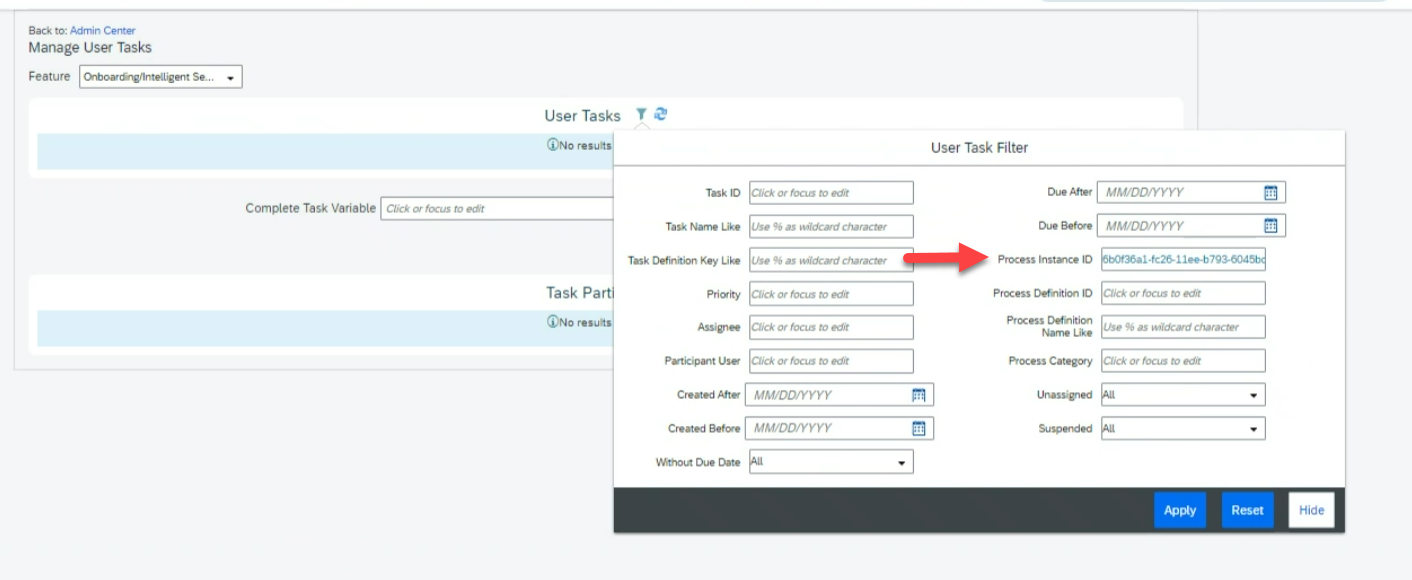This screenshot has height=580, width=1412.
Task: Open the User Tasks filter icon
Action: coord(641,115)
